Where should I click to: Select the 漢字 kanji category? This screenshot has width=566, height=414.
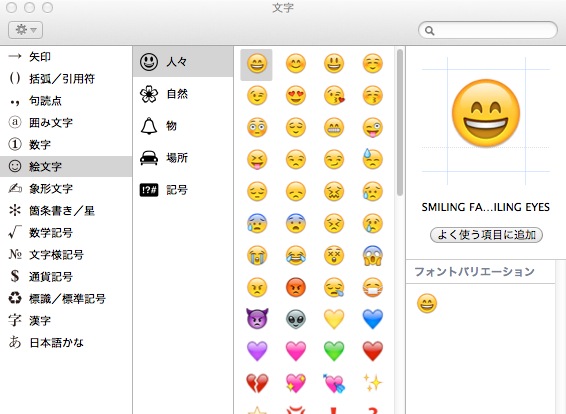(x=66, y=321)
